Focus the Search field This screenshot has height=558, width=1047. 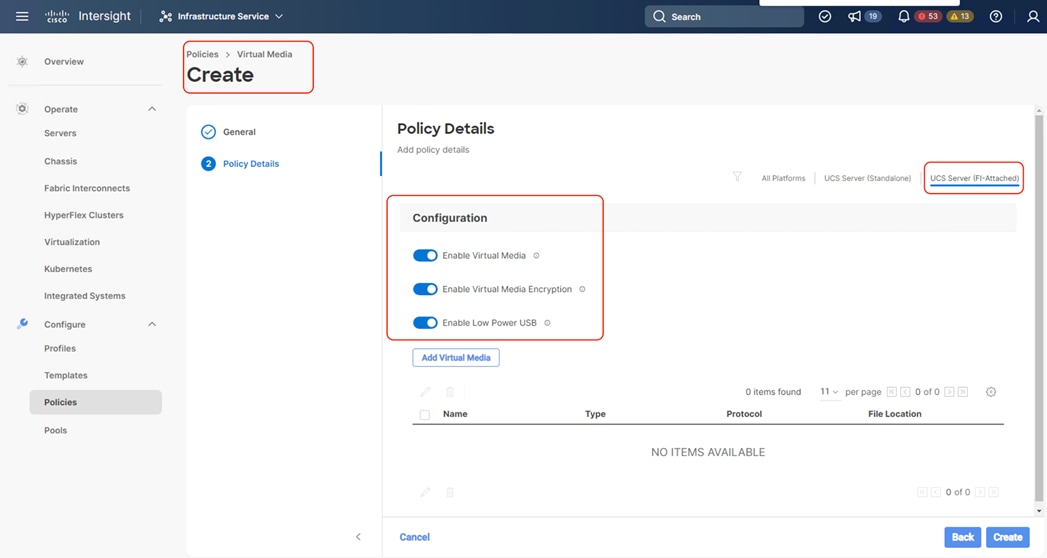click(724, 17)
